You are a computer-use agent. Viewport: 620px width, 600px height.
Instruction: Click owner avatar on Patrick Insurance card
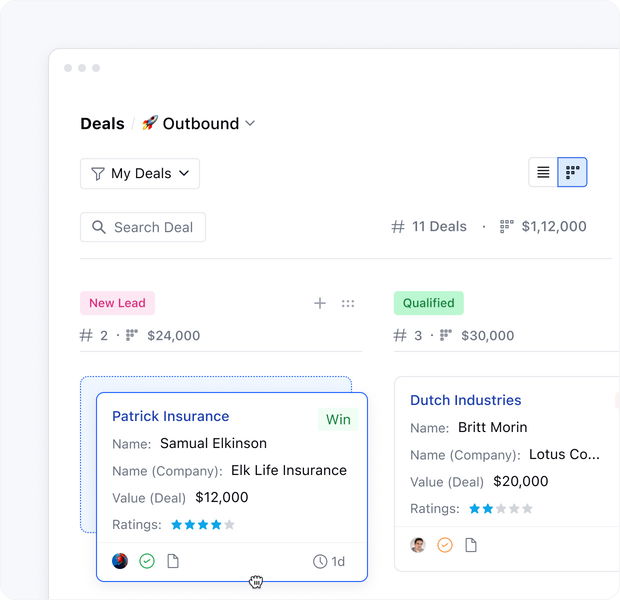tap(120, 561)
